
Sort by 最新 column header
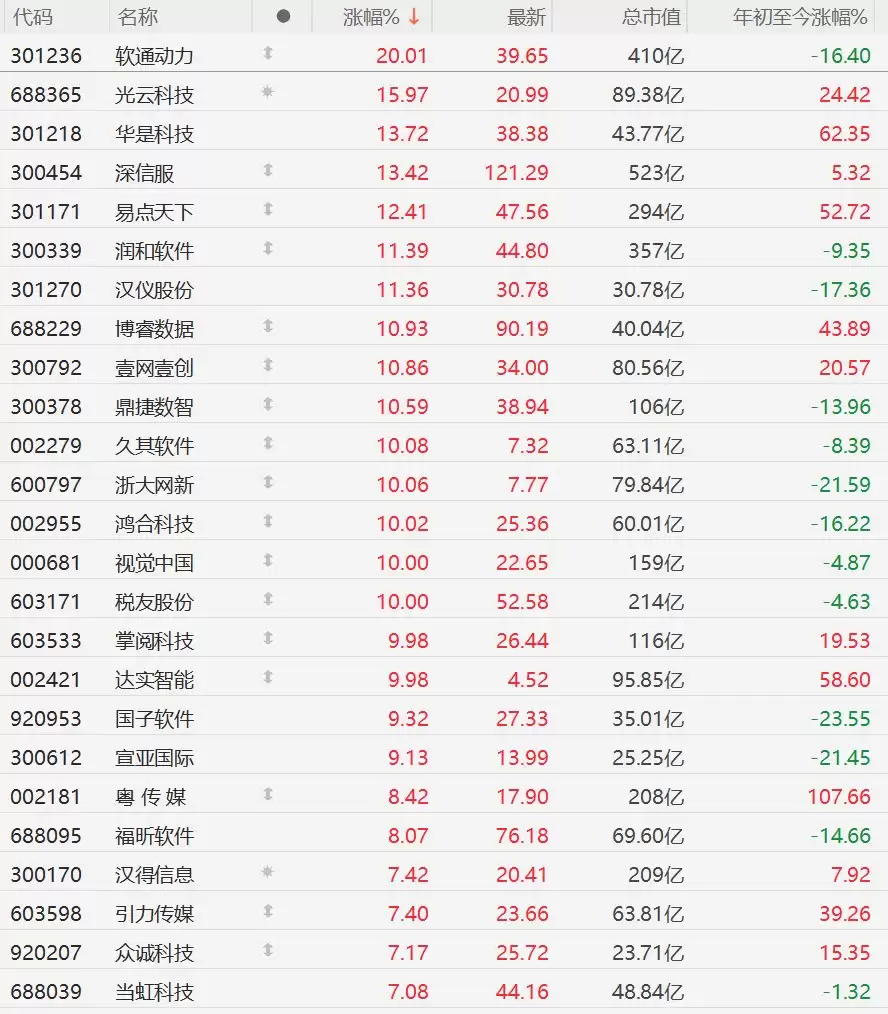tap(526, 17)
